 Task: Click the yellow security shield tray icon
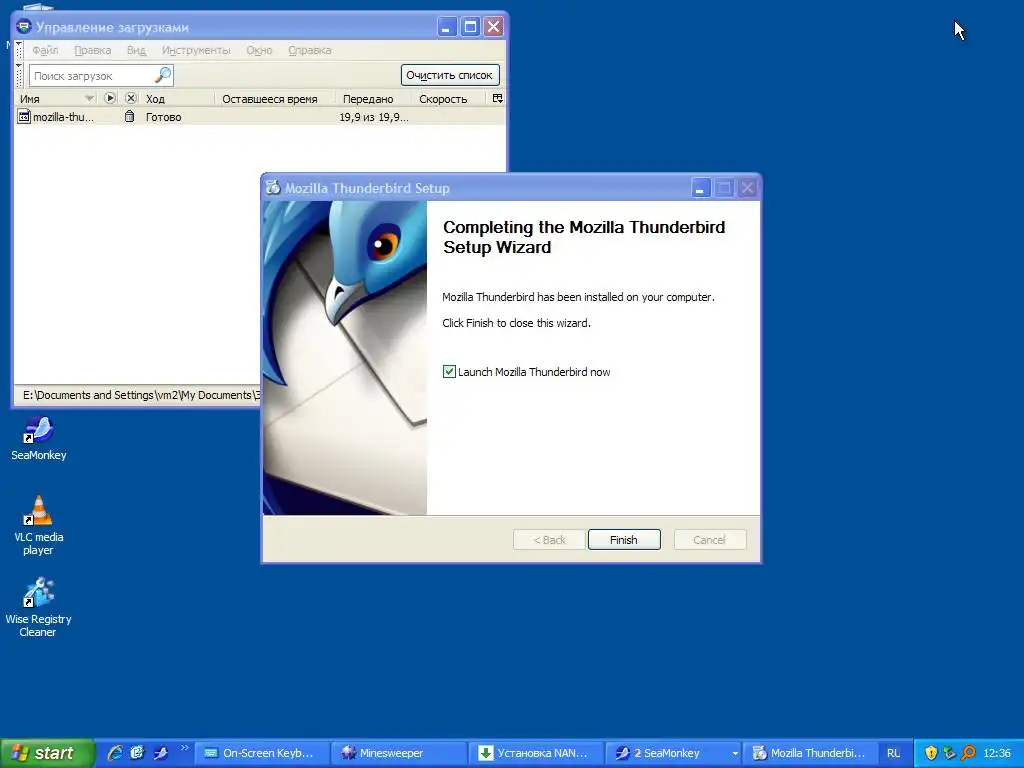931,753
